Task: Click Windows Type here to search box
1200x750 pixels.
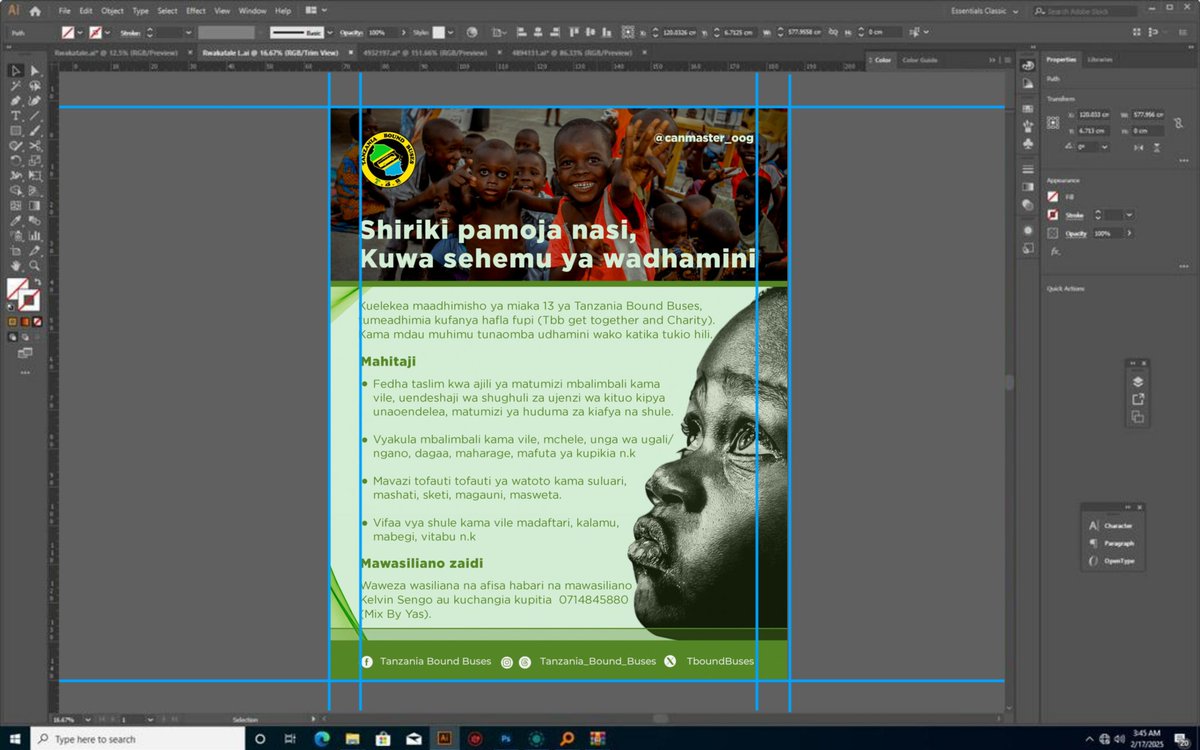Action: pyautogui.click(x=138, y=739)
